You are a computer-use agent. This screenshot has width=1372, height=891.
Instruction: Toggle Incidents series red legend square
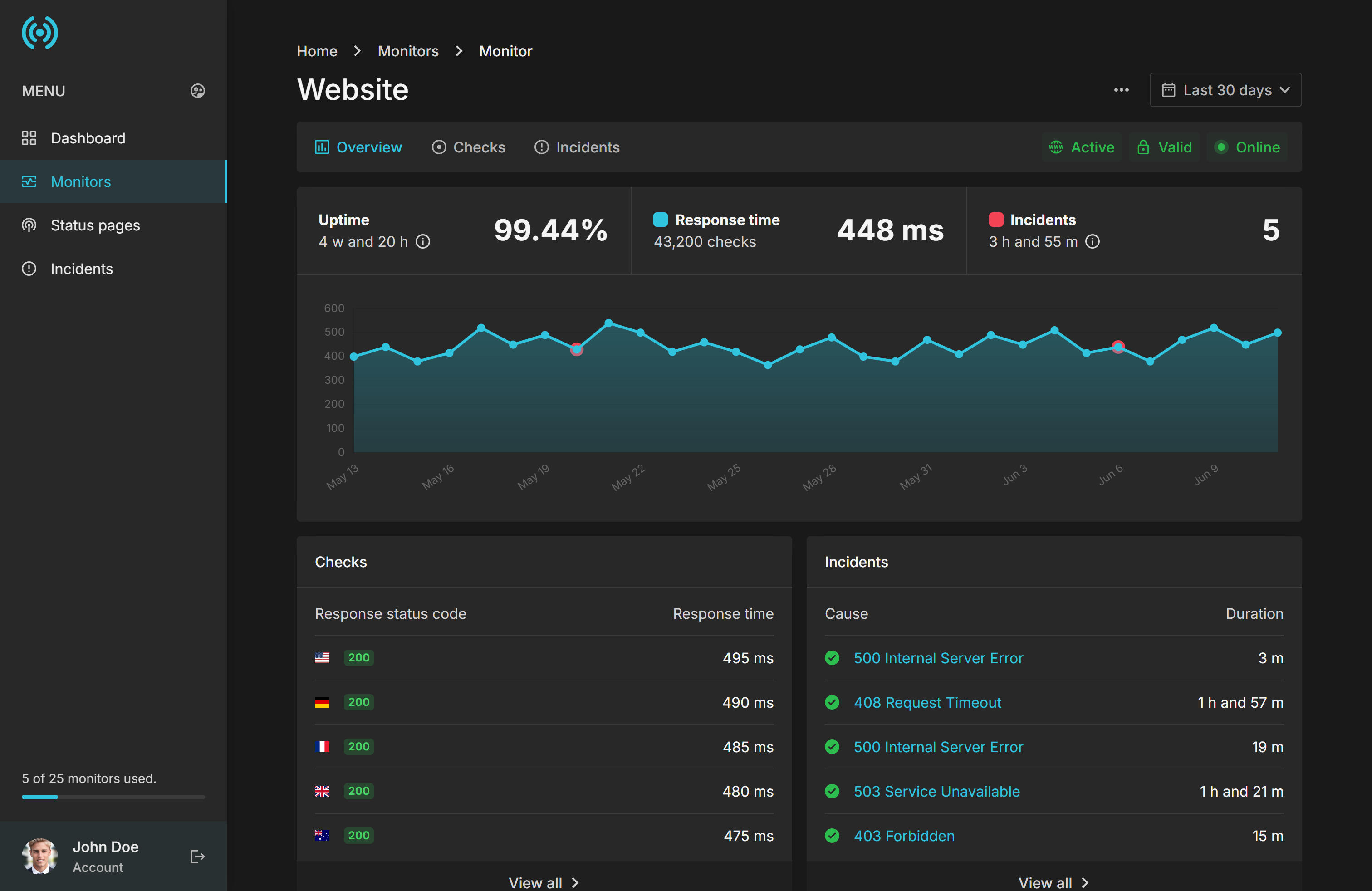pos(995,220)
